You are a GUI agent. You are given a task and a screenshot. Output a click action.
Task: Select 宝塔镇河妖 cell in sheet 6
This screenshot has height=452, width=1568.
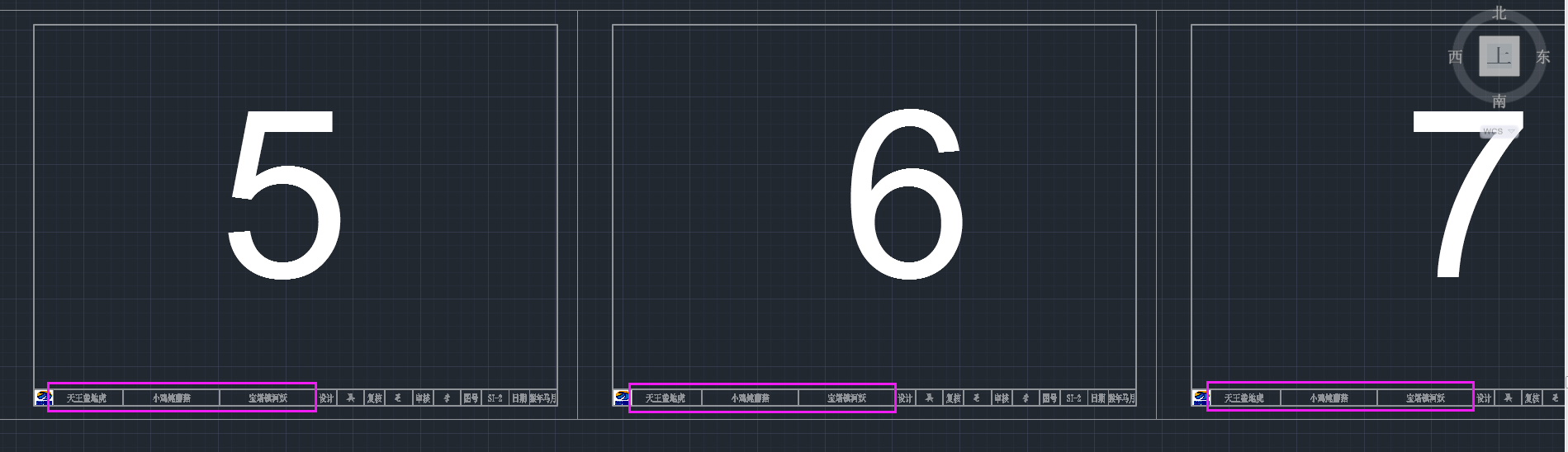(847, 398)
